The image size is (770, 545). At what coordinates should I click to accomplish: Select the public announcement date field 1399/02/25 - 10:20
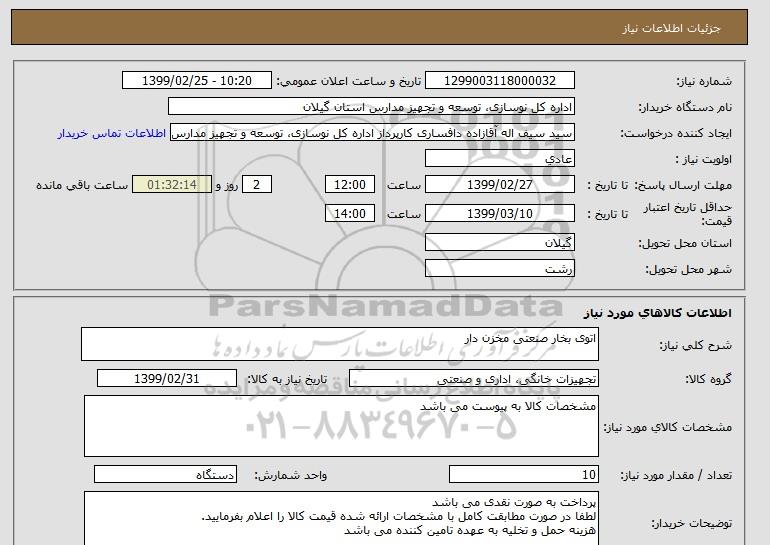click(x=196, y=81)
